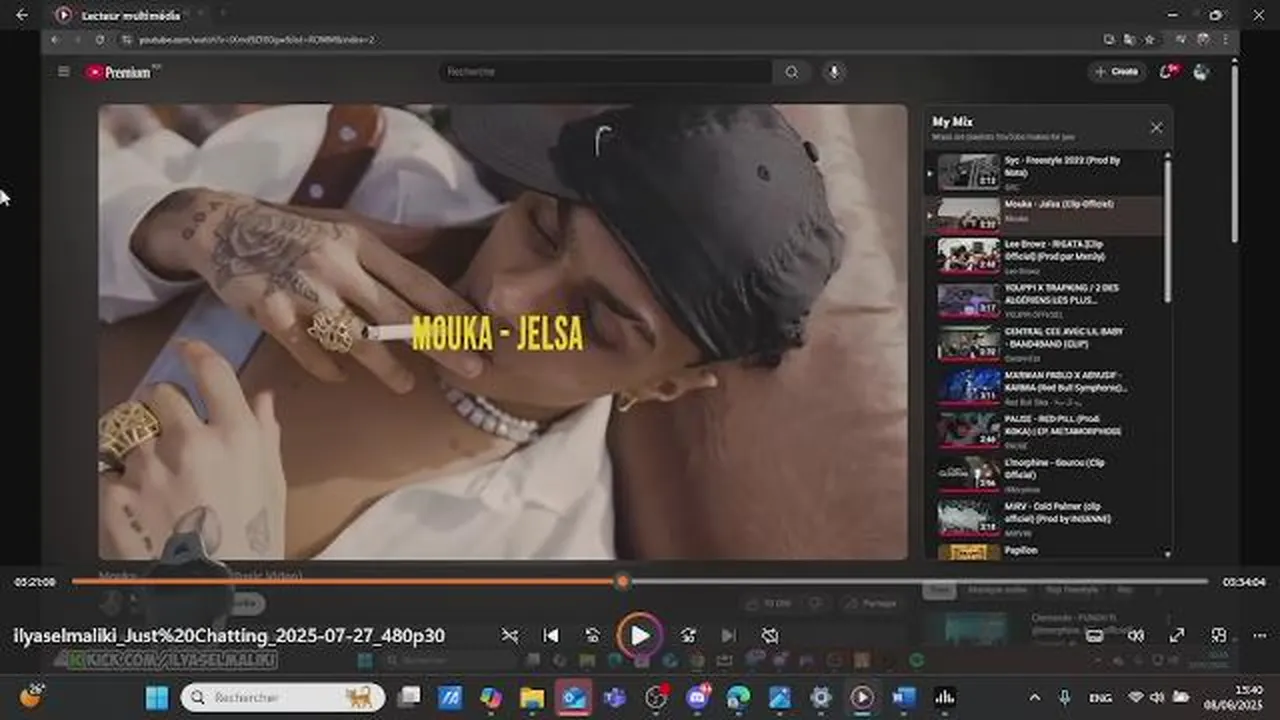Choose the CENTRAL CEE AVEC LIL BABY video
Viewport: 1280px width, 720px height.
[x=1044, y=343]
